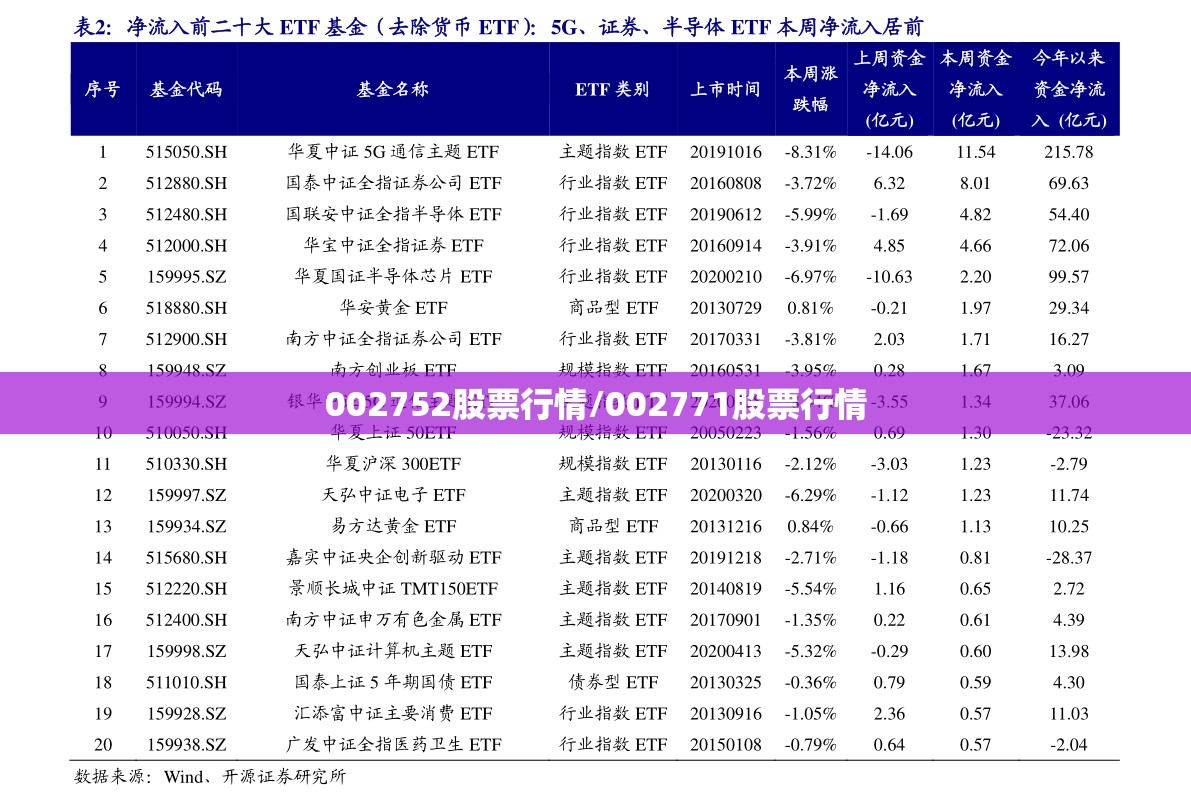The height and width of the screenshot is (806, 1191).
Task: Select fund name 华安黄金ETF
Action: pos(393,308)
